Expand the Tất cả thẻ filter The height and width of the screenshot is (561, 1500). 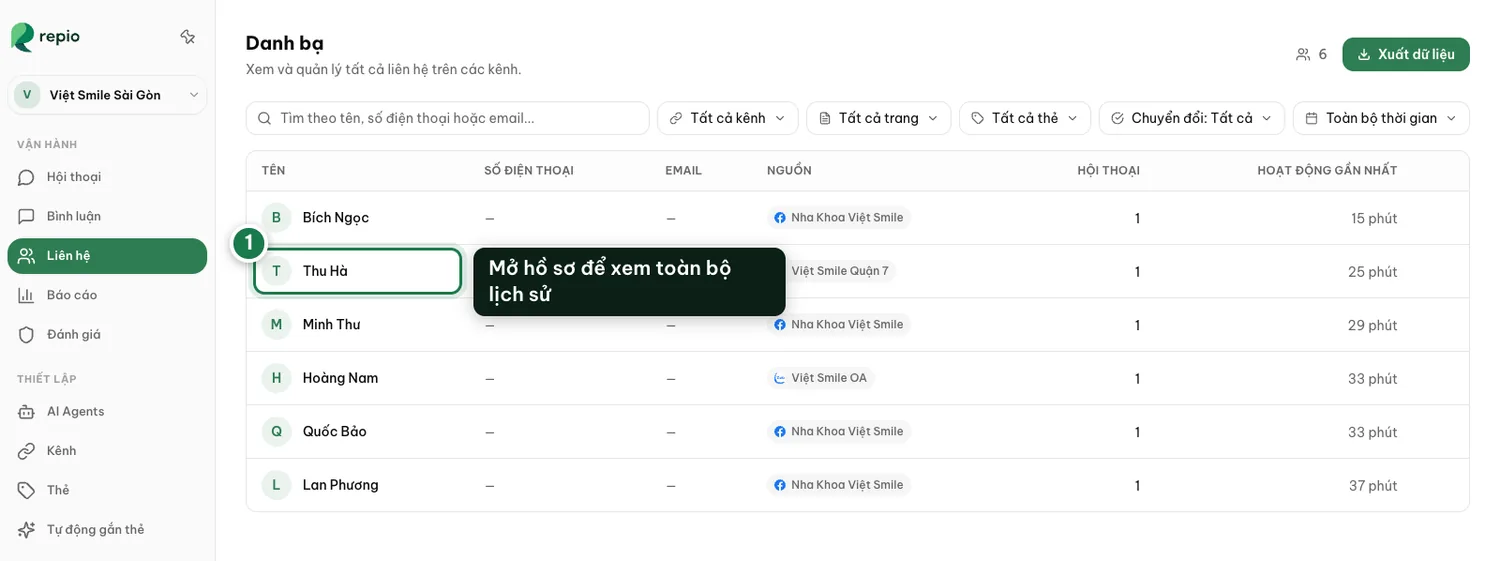coord(1025,118)
